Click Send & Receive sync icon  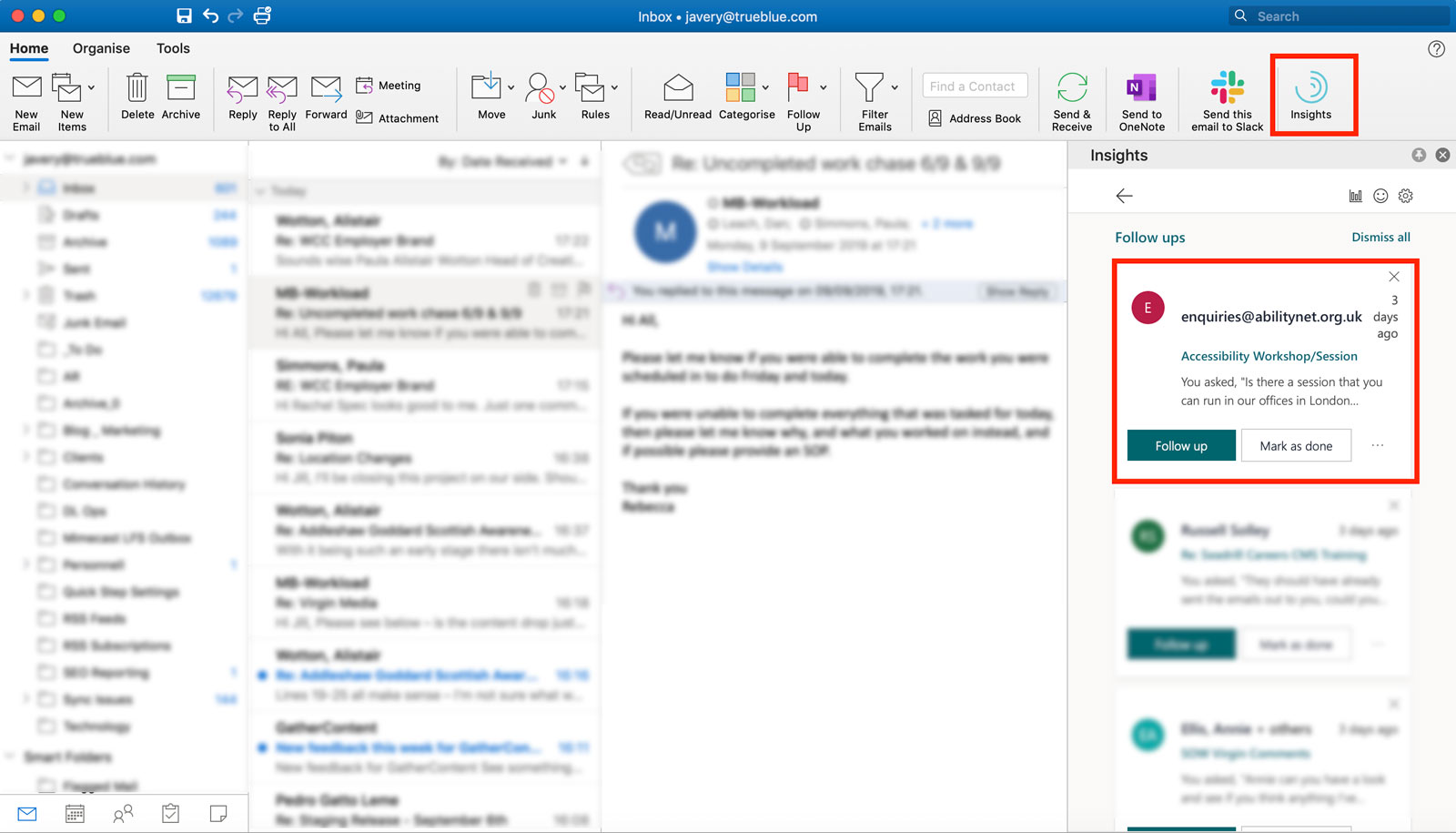1072,89
